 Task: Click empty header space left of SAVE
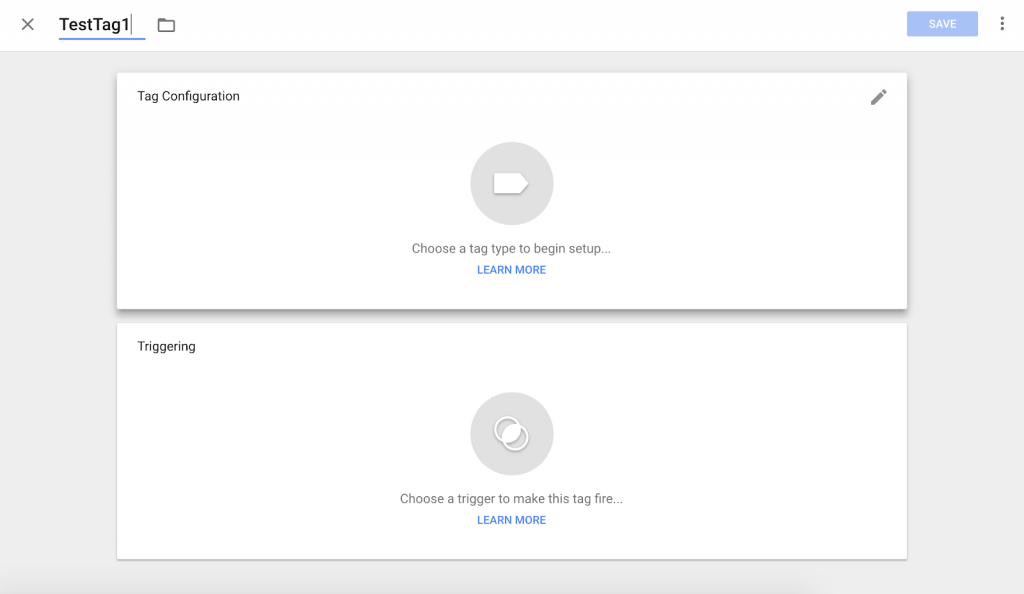(600, 24)
